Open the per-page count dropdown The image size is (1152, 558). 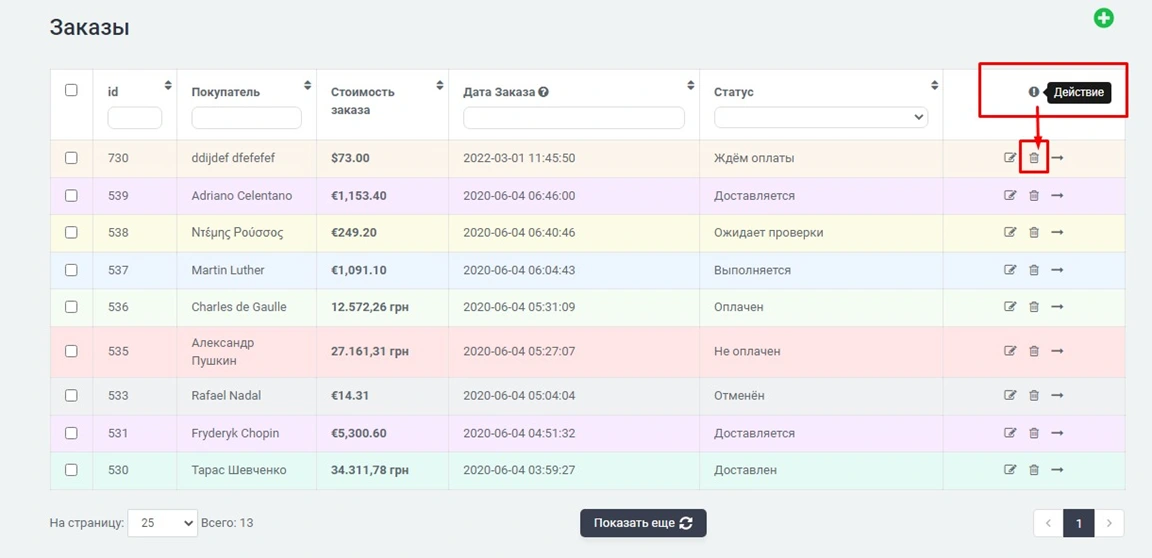(x=162, y=523)
